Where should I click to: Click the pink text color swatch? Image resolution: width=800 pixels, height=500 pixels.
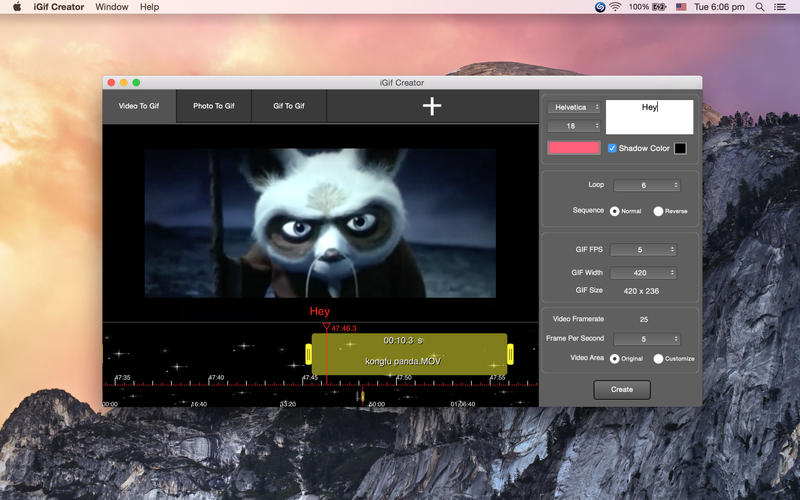[x=574, y=148]
